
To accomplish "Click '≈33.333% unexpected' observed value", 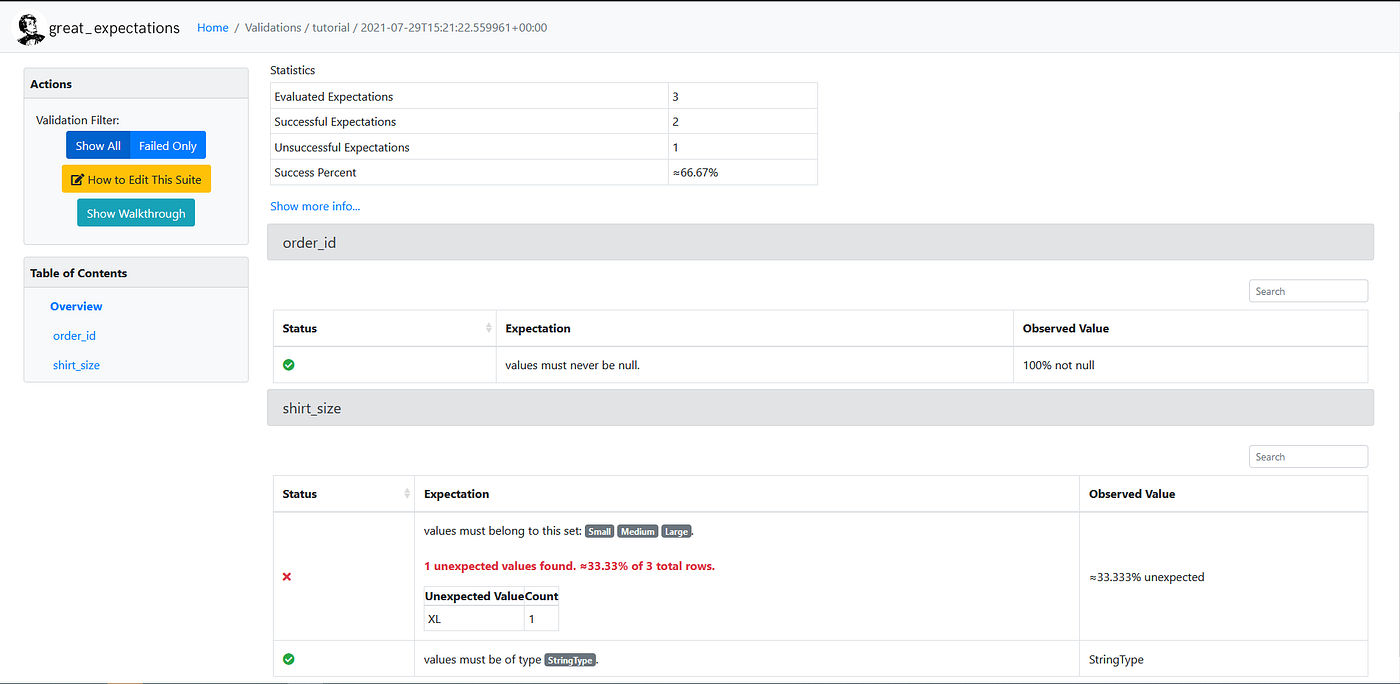I will (x=1146, y=577).
